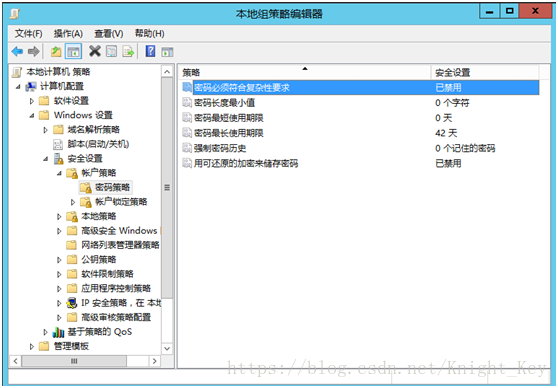Open the 操作(A) menu

68,33
